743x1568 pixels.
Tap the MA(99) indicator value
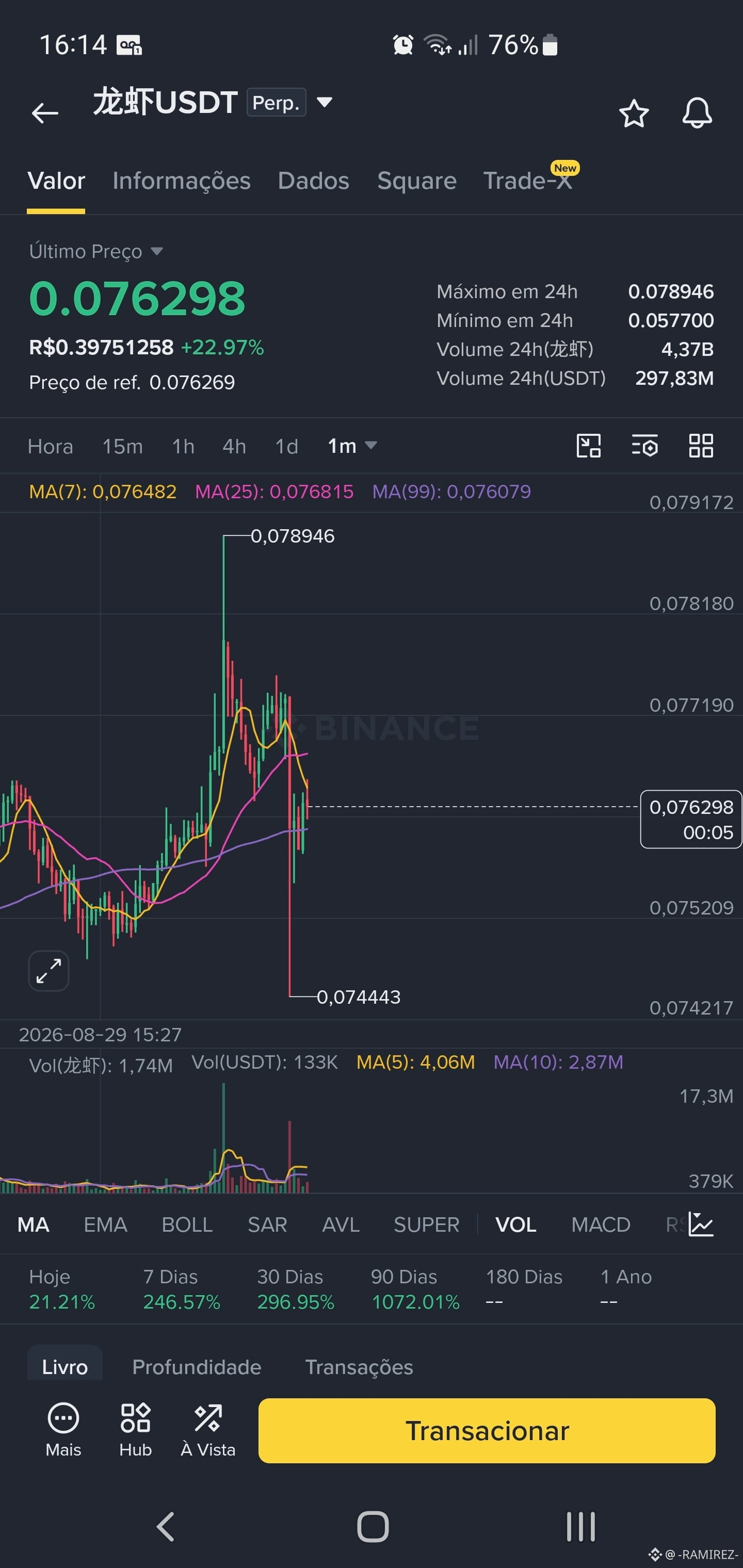coord(451,491)
